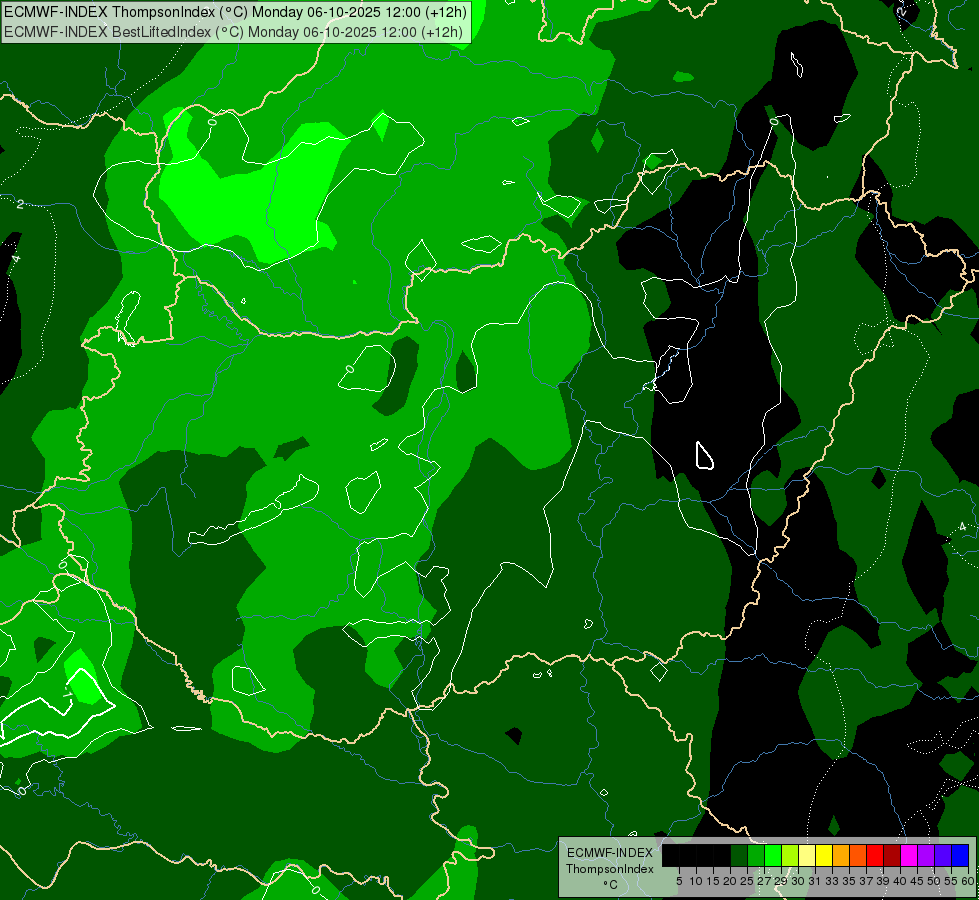The image size is (979, 900).
Task: Click the BestLiftedIndex title line at top
Action: tap(234, 32)
